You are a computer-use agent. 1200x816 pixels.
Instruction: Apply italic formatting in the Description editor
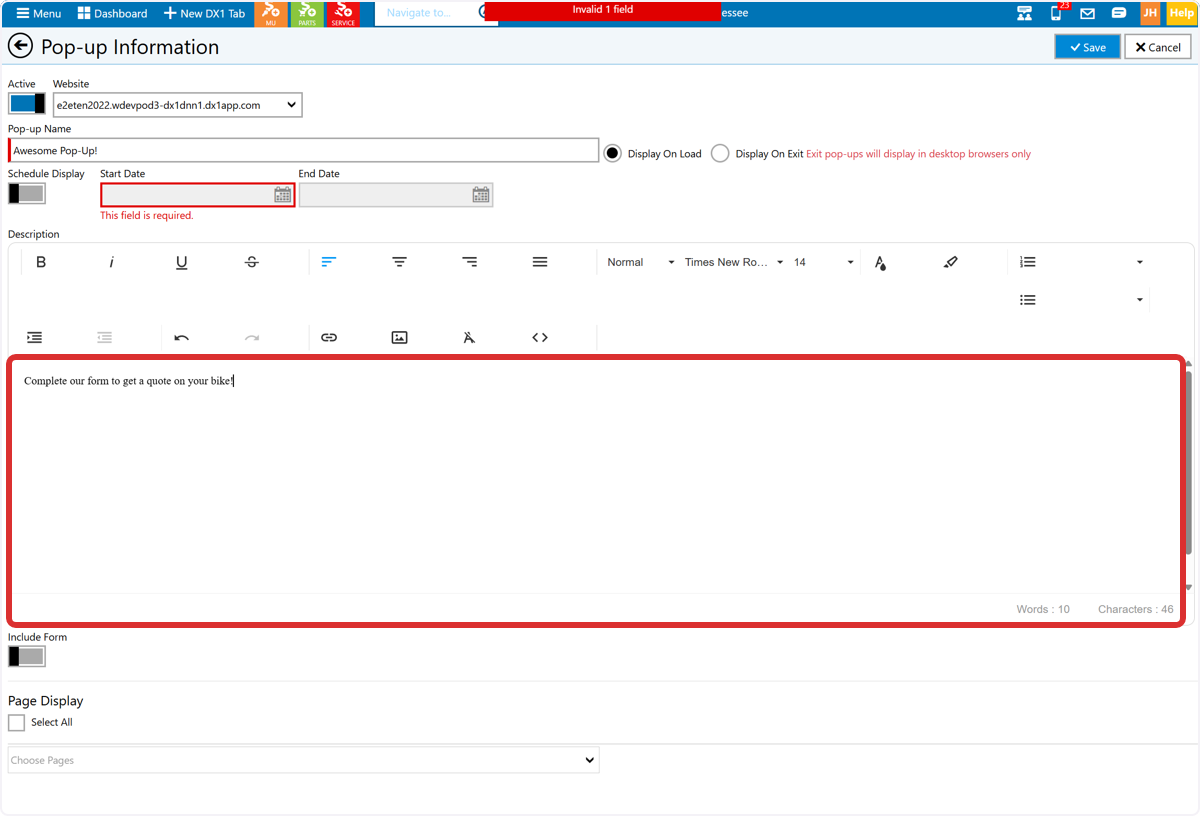click(111, 262)
